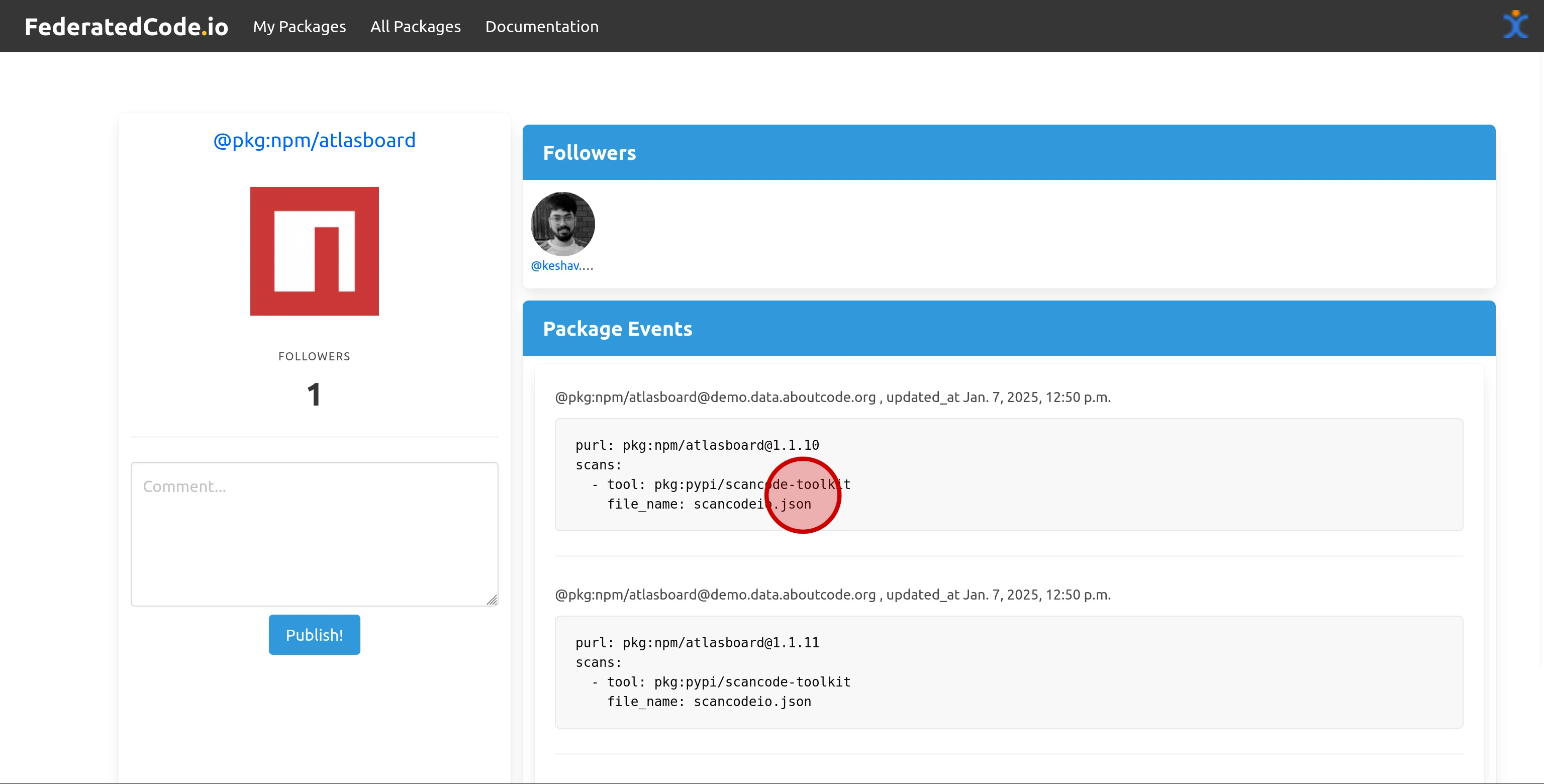
Task: Click the user account icon in navbar
Action: coord(1515,25)
